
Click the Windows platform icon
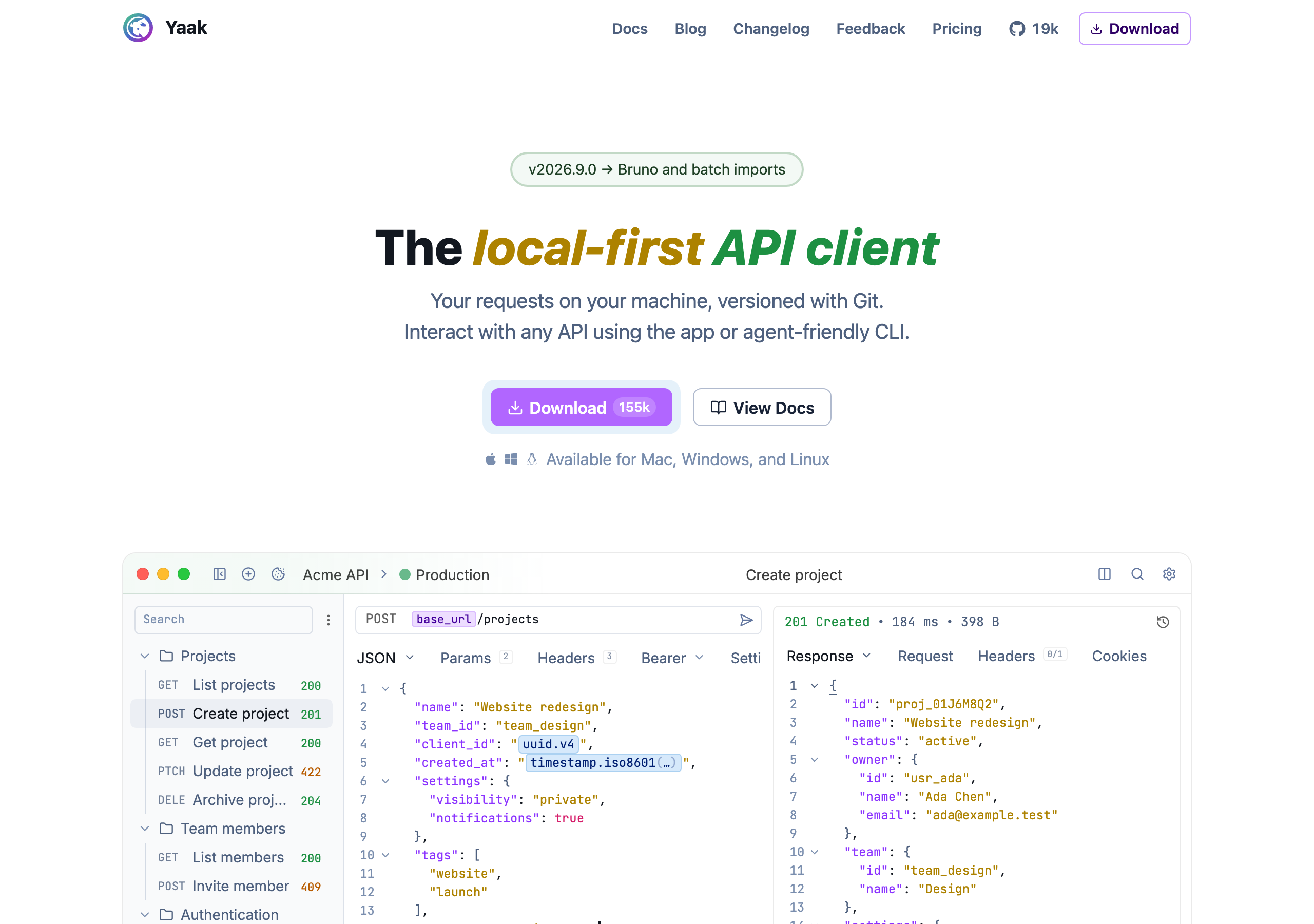coord(511,459)
